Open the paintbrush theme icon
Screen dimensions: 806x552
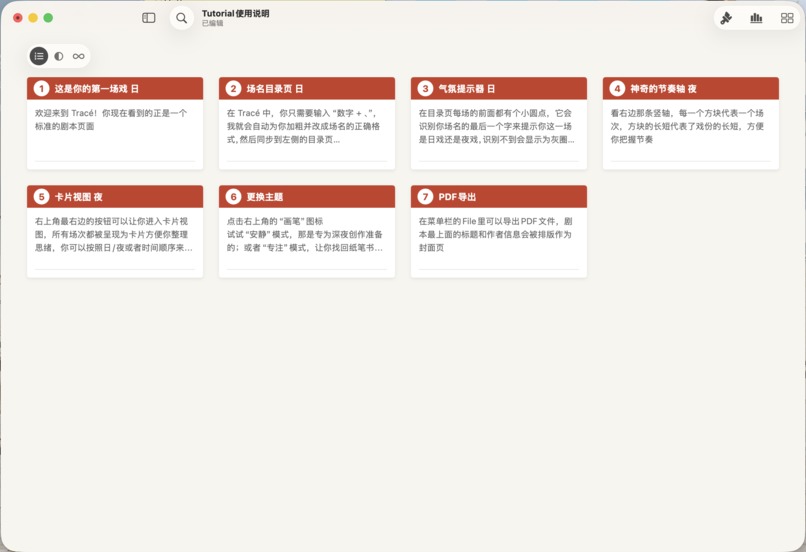726,18
